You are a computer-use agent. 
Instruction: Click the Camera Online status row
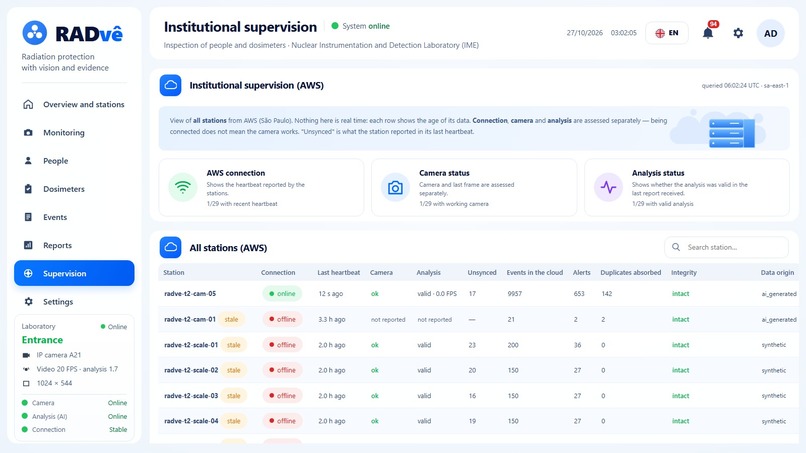pyautogui.click(x=74, y=403)
